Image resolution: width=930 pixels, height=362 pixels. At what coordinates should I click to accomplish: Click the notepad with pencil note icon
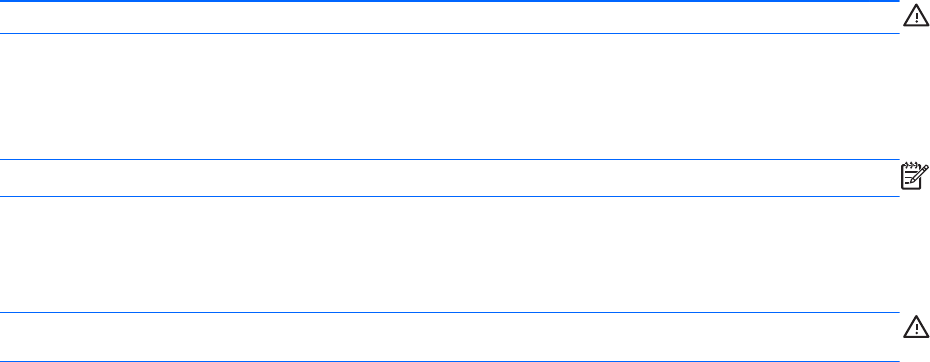(914, 176)
